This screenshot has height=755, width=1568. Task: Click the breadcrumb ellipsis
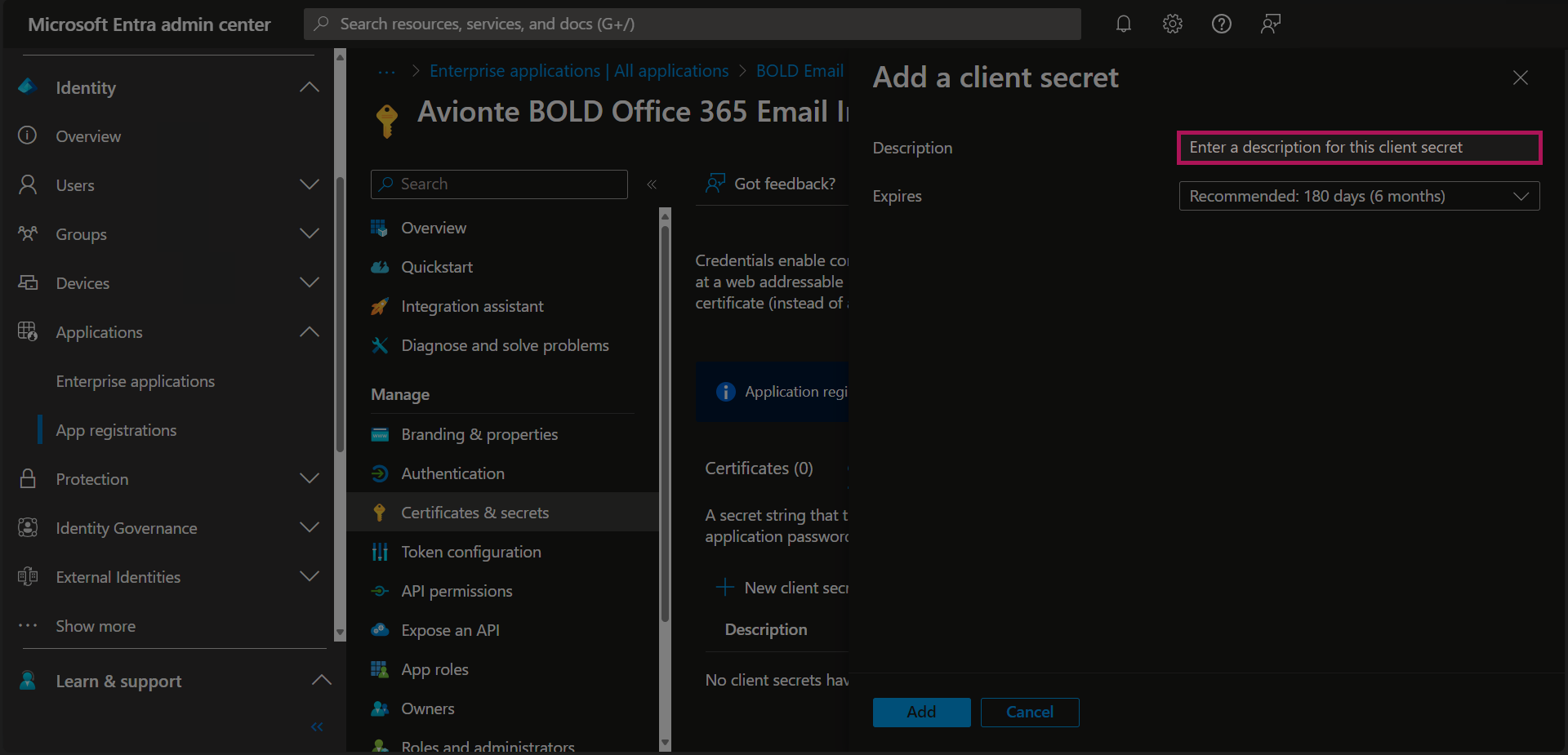tap(387, 72)
